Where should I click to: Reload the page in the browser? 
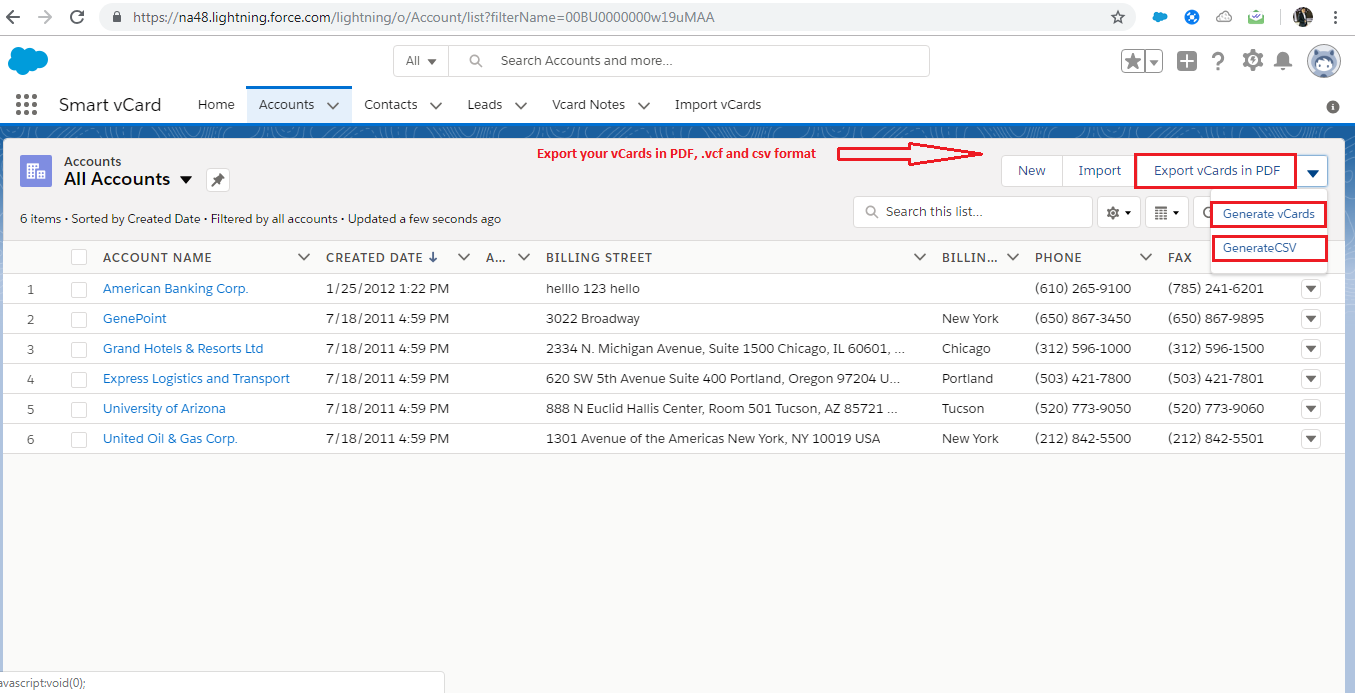click(x=77, y=17)
